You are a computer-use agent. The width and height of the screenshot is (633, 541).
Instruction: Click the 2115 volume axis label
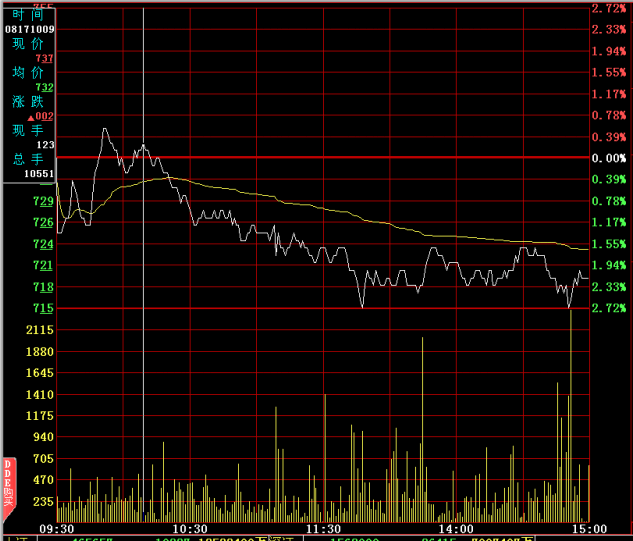click(39, 330)
